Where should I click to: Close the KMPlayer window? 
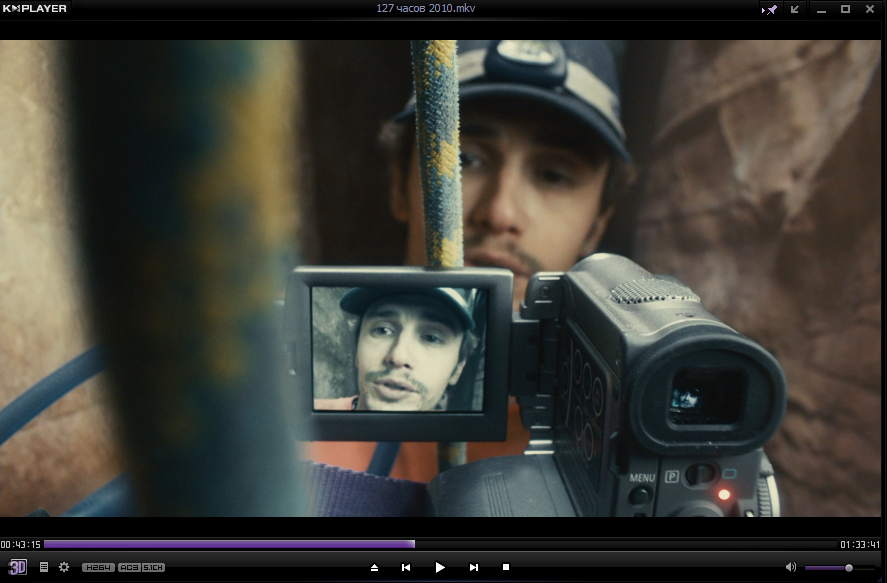pyautogui.click(x=870, y=9)
